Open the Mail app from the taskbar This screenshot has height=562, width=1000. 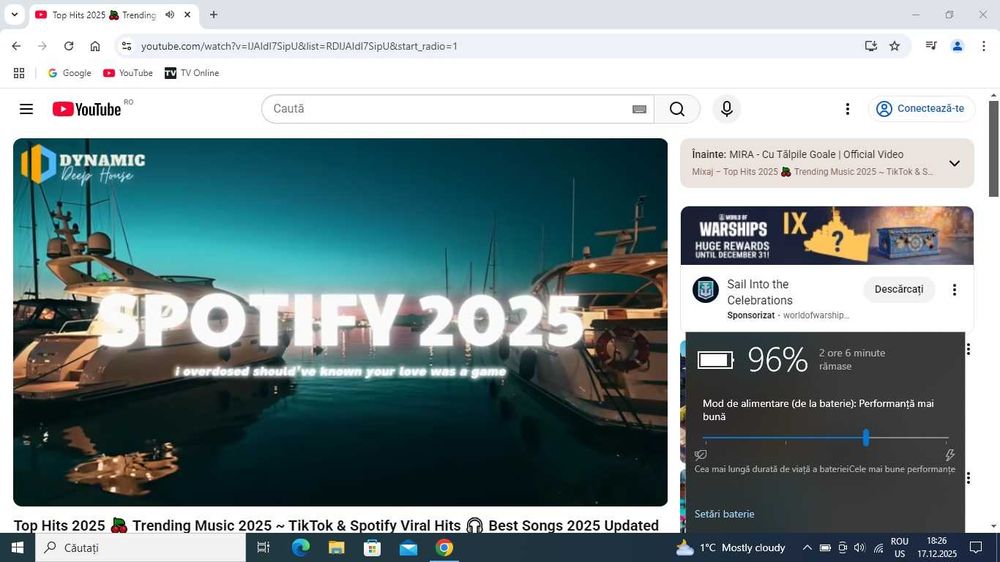408,548
